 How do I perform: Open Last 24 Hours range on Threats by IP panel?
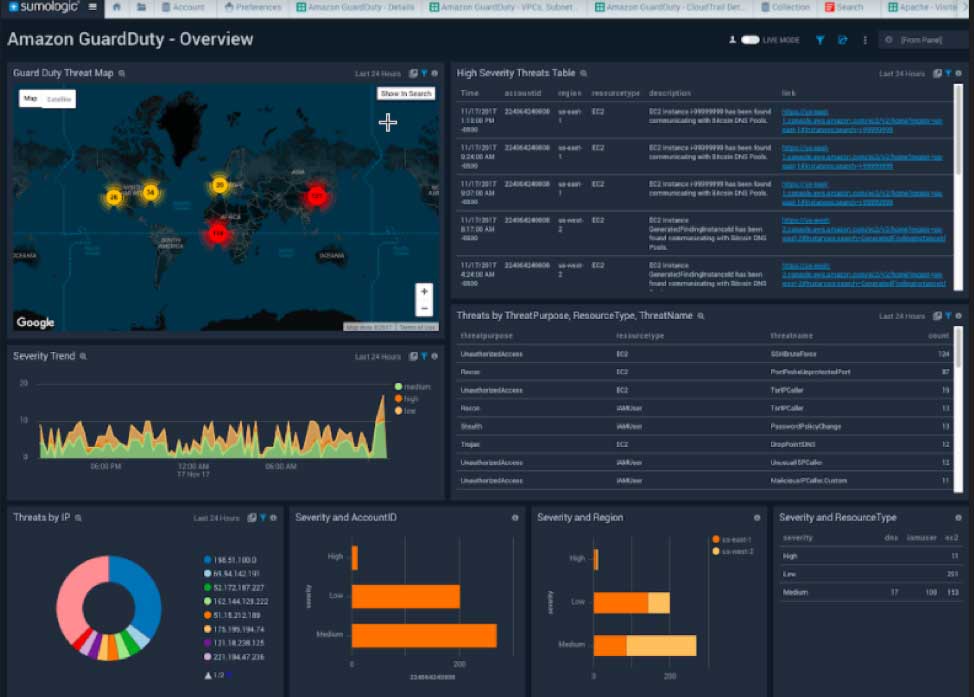(x=216, y=519)
